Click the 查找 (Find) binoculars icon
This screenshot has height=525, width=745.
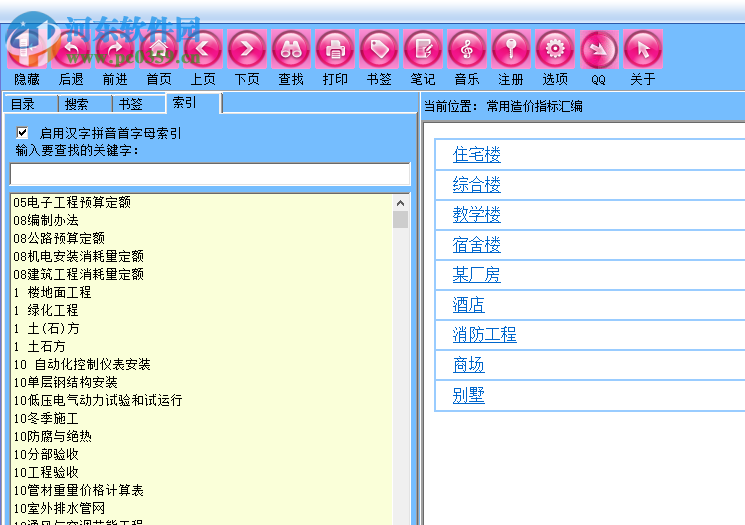[291, 48]
